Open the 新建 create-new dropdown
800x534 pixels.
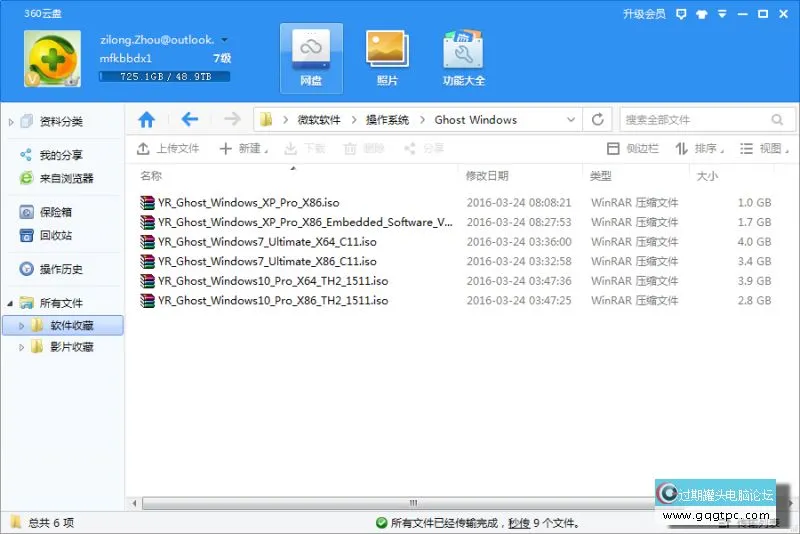243,148
